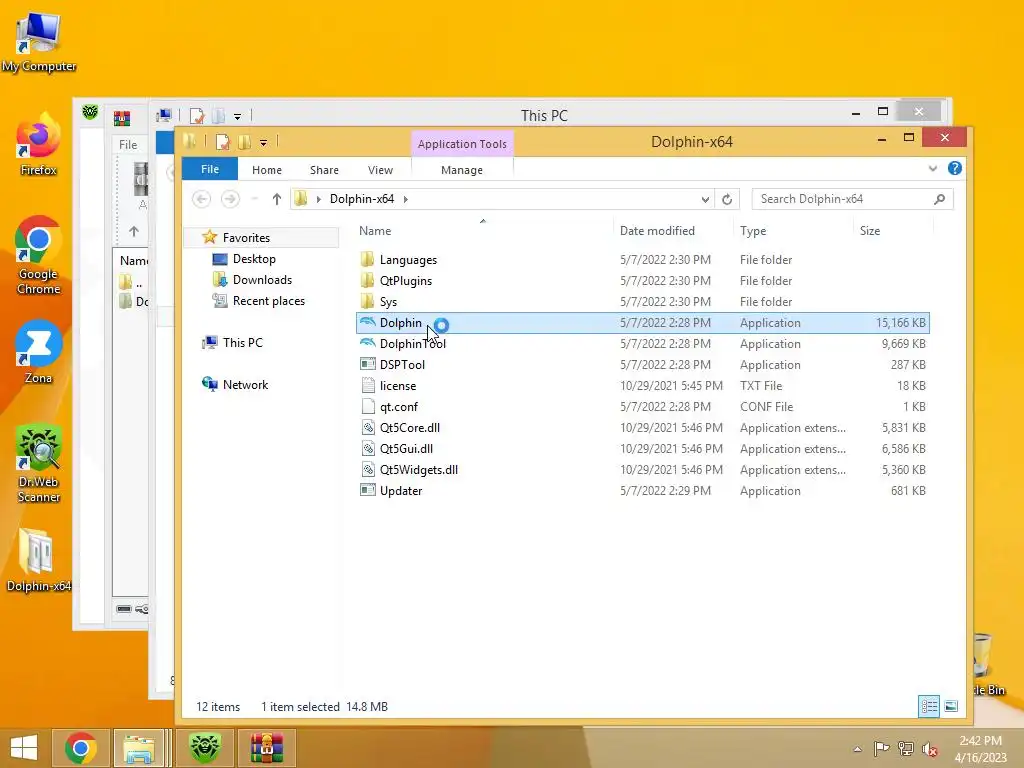1024x768 pixels.
Task: Click the Up one level arrow
Action: point(276,199)
